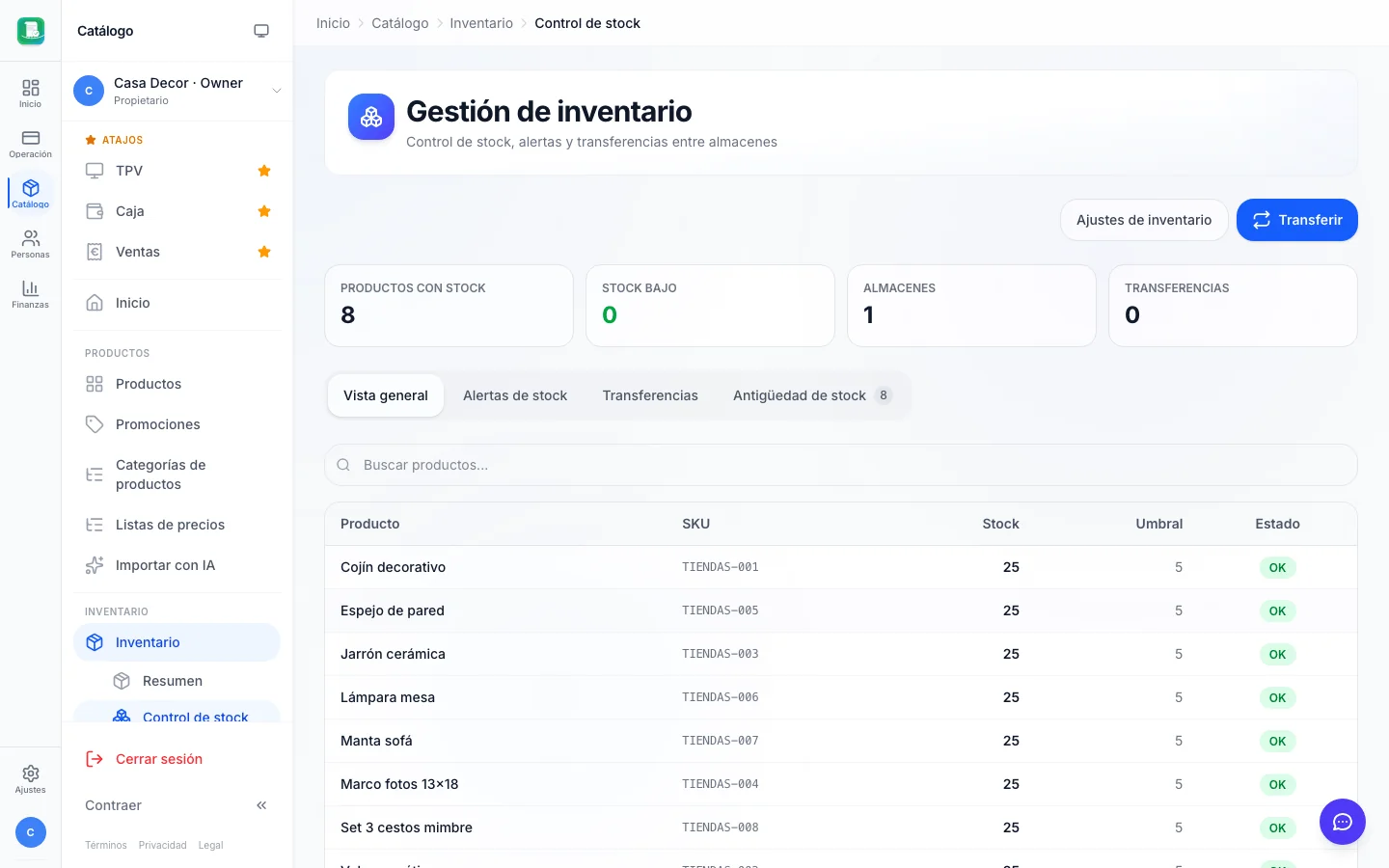1389x868 pixels.
Task: Click Inventario in the breadcrumb
Action: (481, 23)
